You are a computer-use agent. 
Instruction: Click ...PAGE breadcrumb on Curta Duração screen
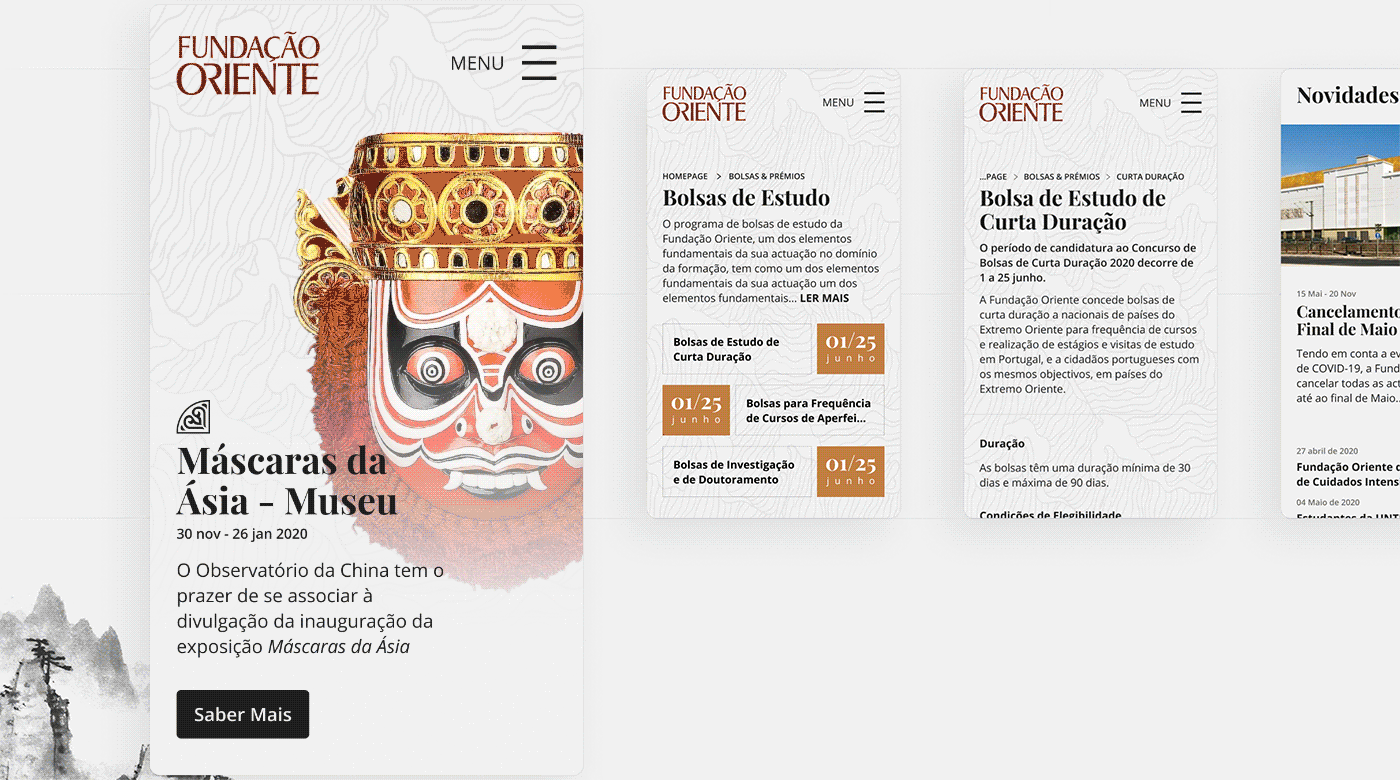(x=993, y=176)
